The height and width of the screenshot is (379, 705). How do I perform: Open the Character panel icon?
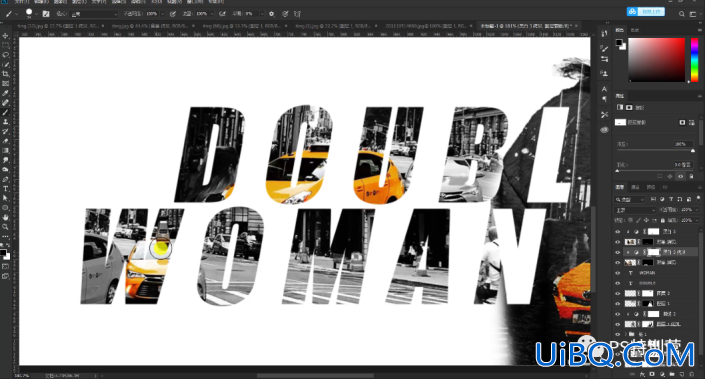point(604,89)
